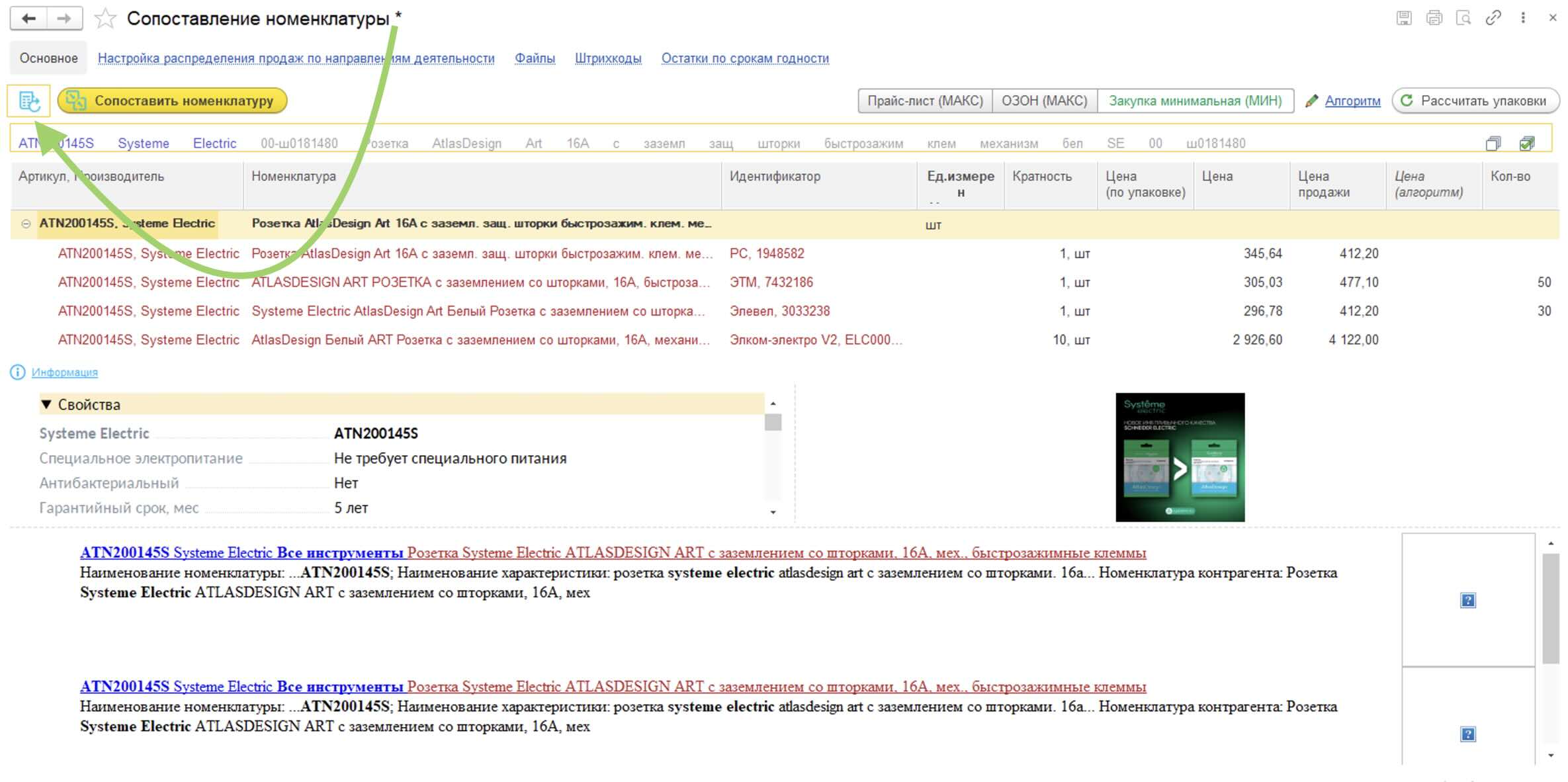
Task: Open the Файлы tab link
Action: [535, 58]
